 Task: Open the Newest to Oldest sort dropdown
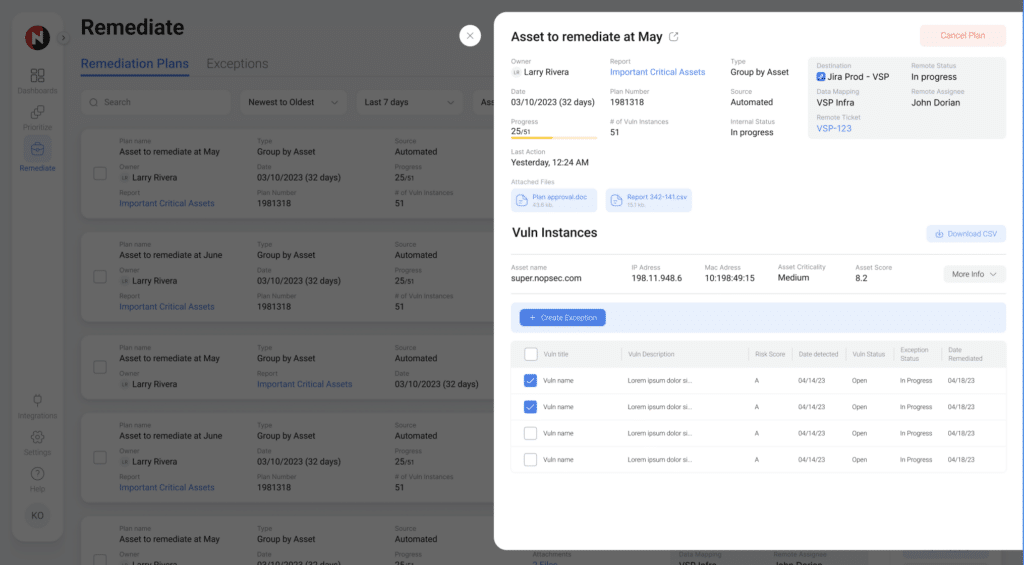293,103
